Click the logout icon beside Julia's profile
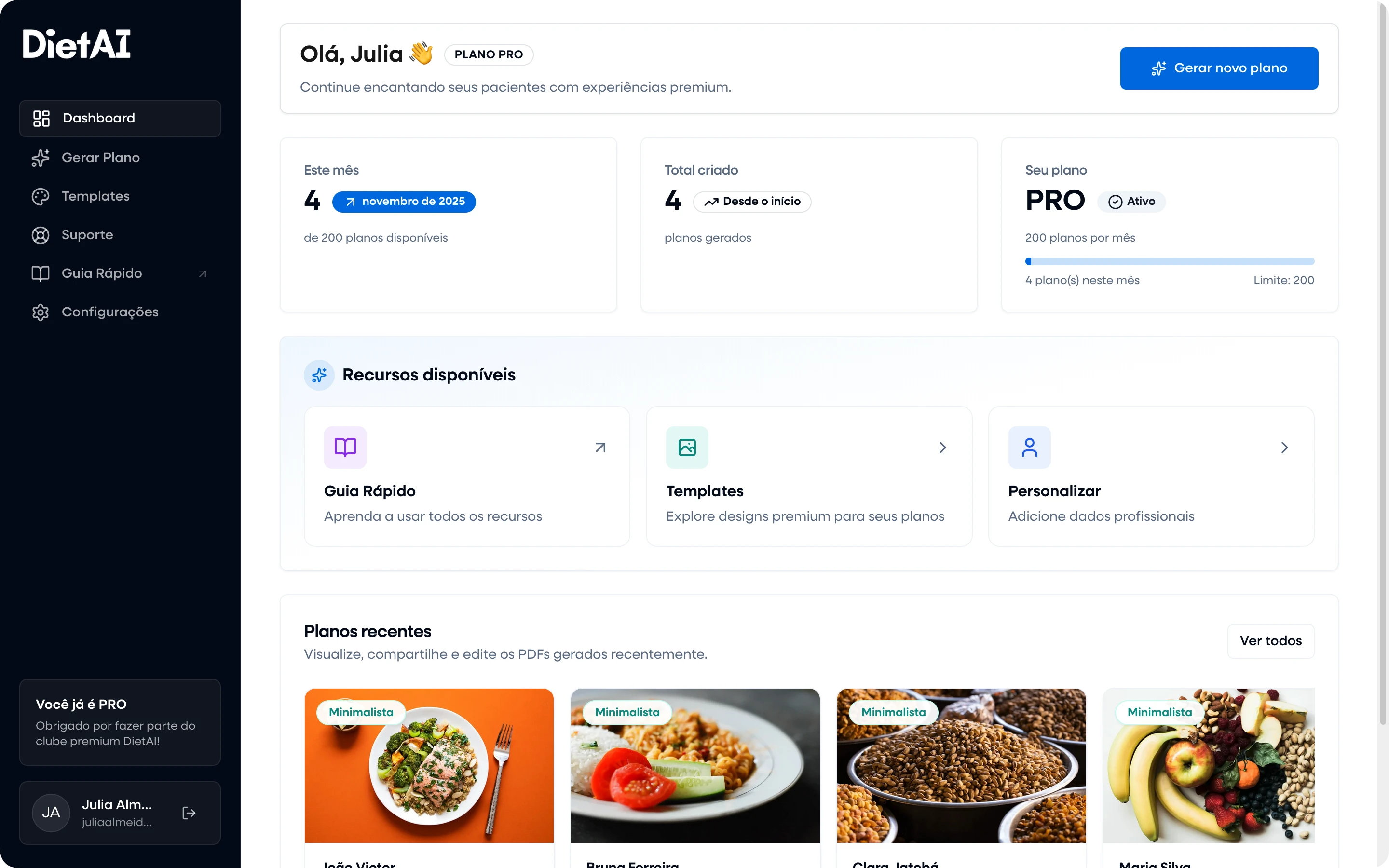This screenshot has width=1389, height=868. coord(189,813)
